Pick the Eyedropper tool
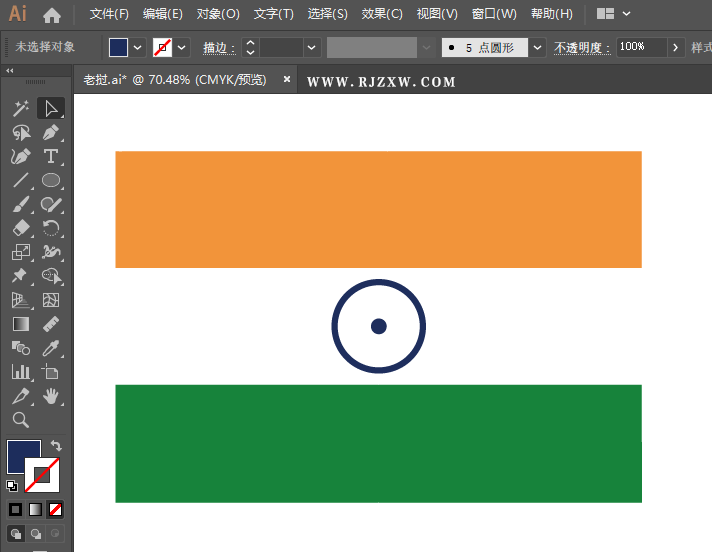The height and width of the screenshot is (552, 712). click(51, 348)
